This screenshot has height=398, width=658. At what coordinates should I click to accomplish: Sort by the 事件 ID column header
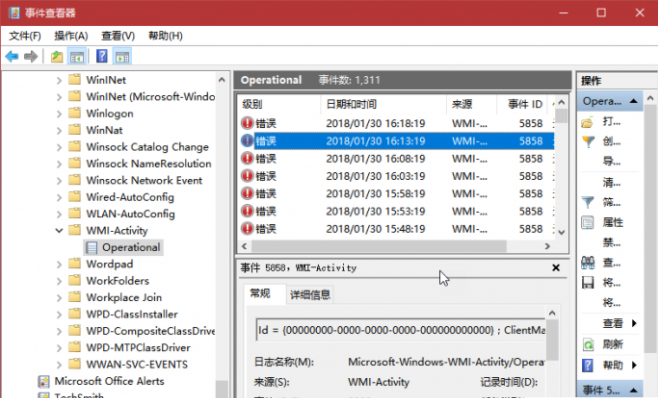tap(522, 104)
